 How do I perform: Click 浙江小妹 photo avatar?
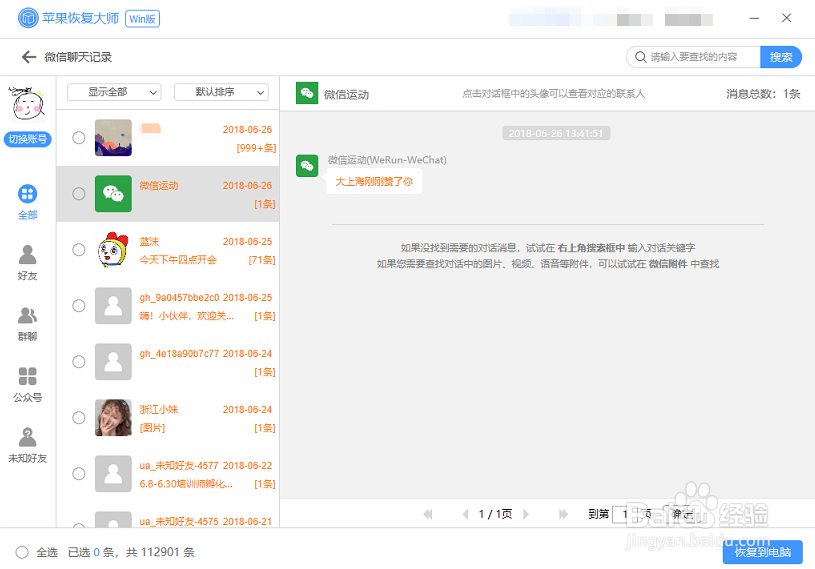coord(113,418)
